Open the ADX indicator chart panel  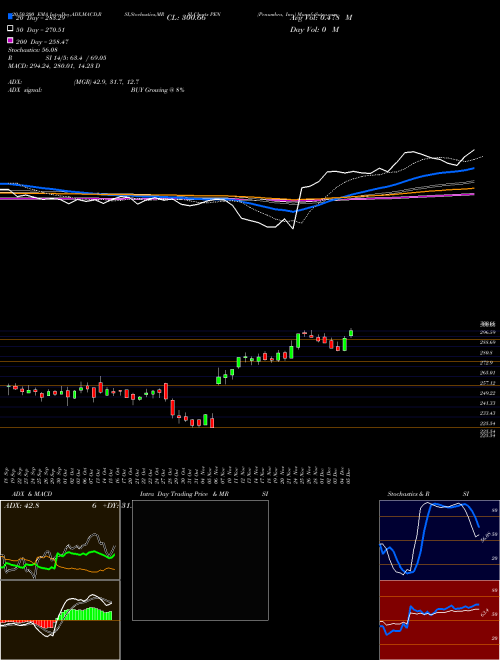(60, 540)
